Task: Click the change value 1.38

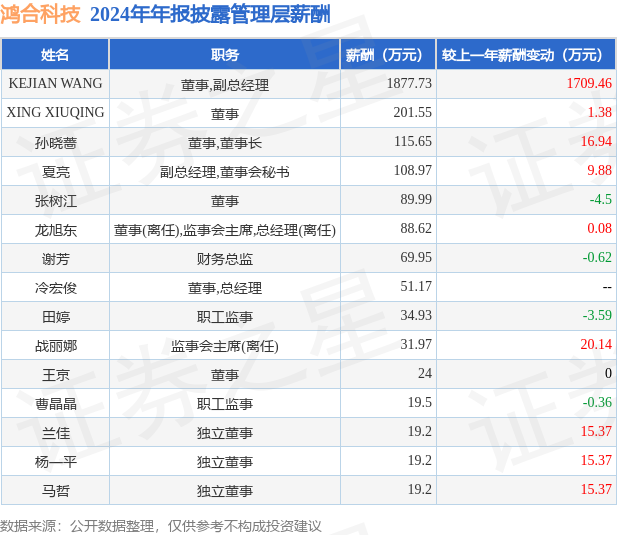Action: [x=600, y=113]
